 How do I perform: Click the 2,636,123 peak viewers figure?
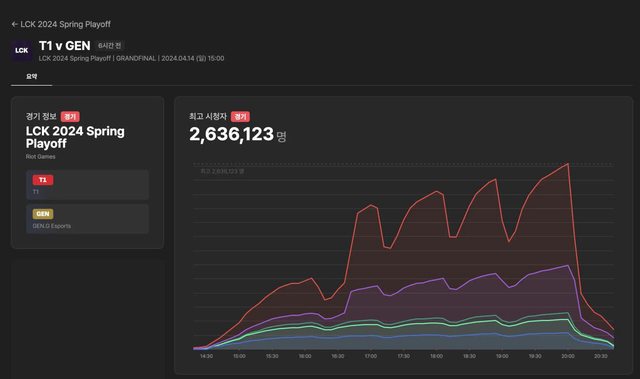pos(231,134)
